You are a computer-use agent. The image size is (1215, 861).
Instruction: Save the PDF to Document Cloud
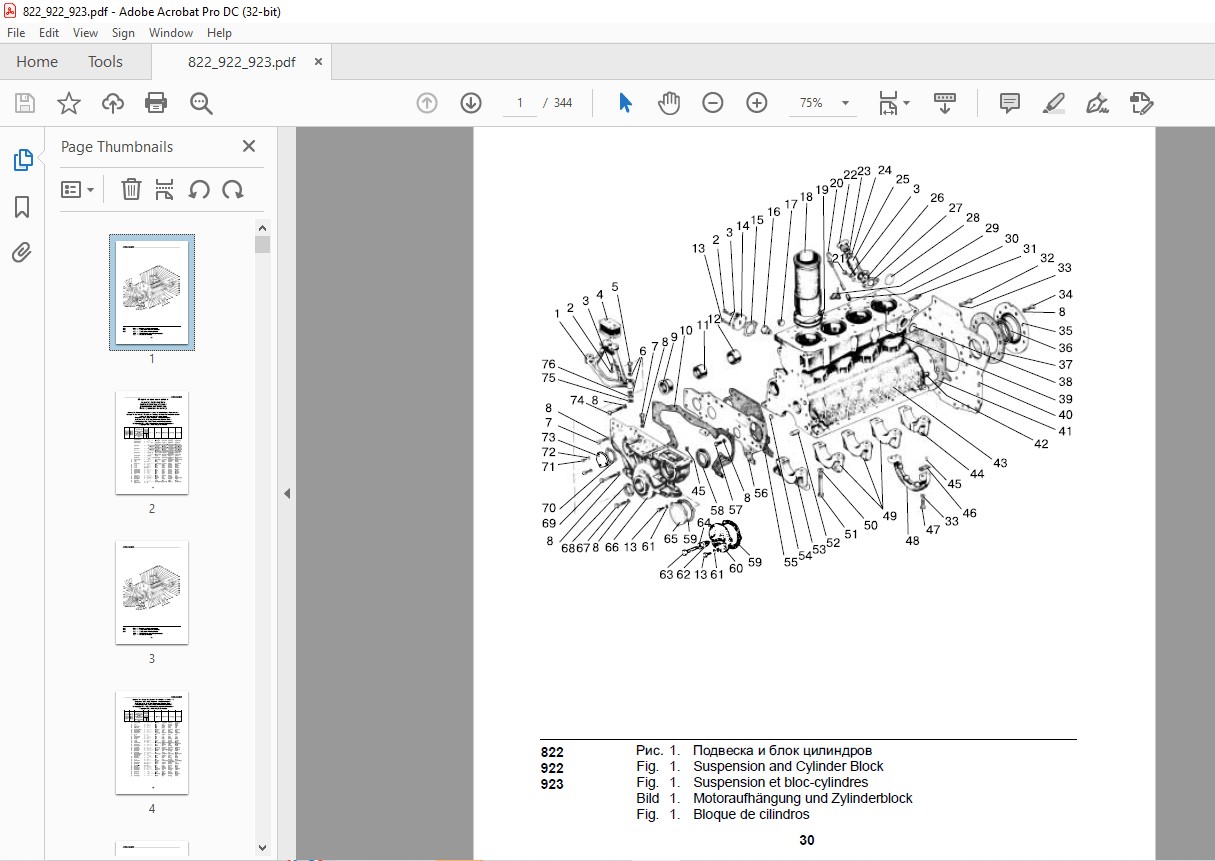[x=112, y=103]
